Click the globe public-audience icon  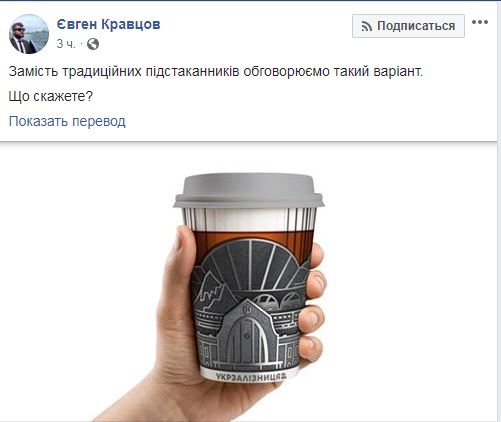point(93,44)
